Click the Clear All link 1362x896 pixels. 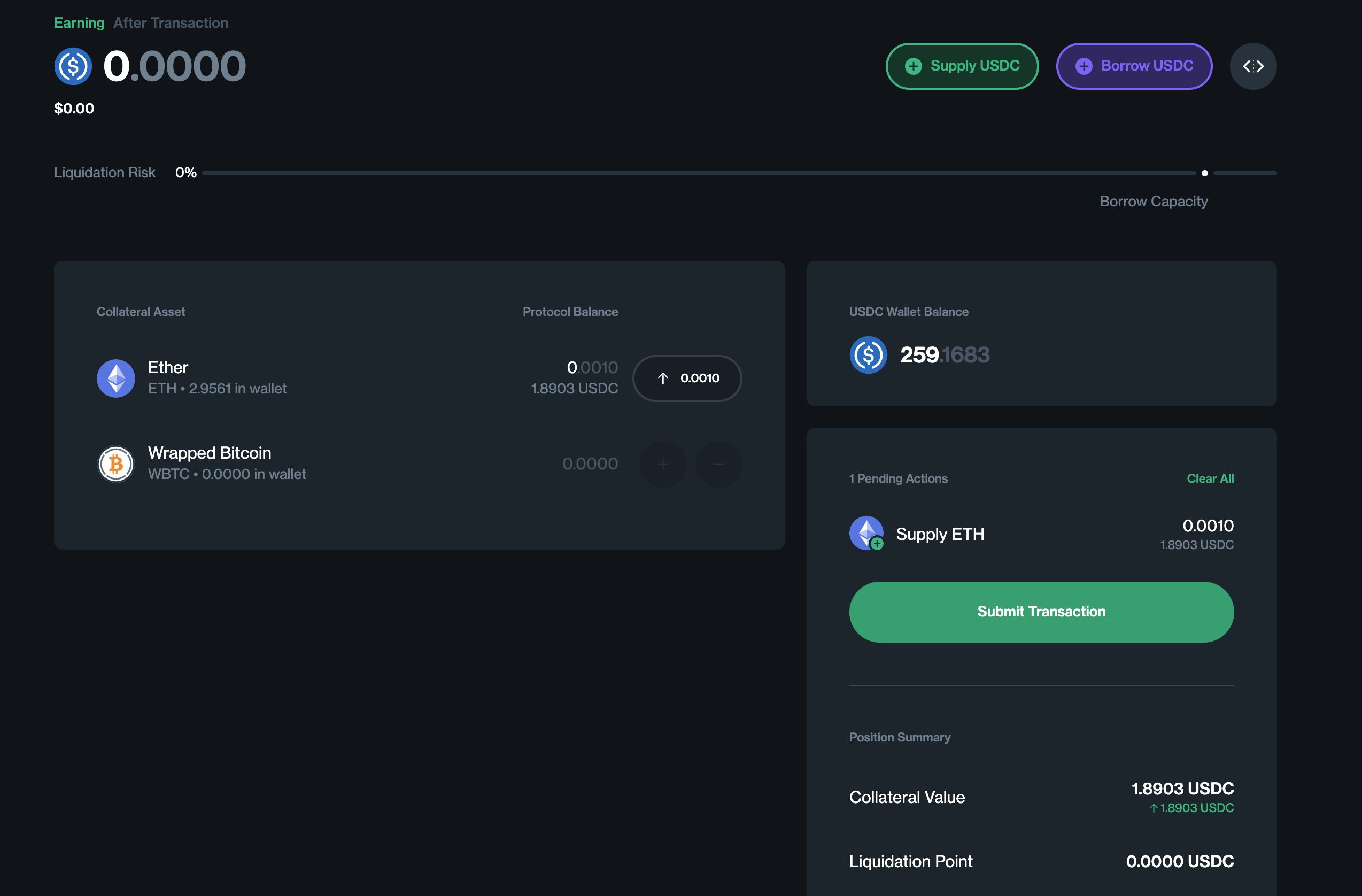(x=1209, y=478)
